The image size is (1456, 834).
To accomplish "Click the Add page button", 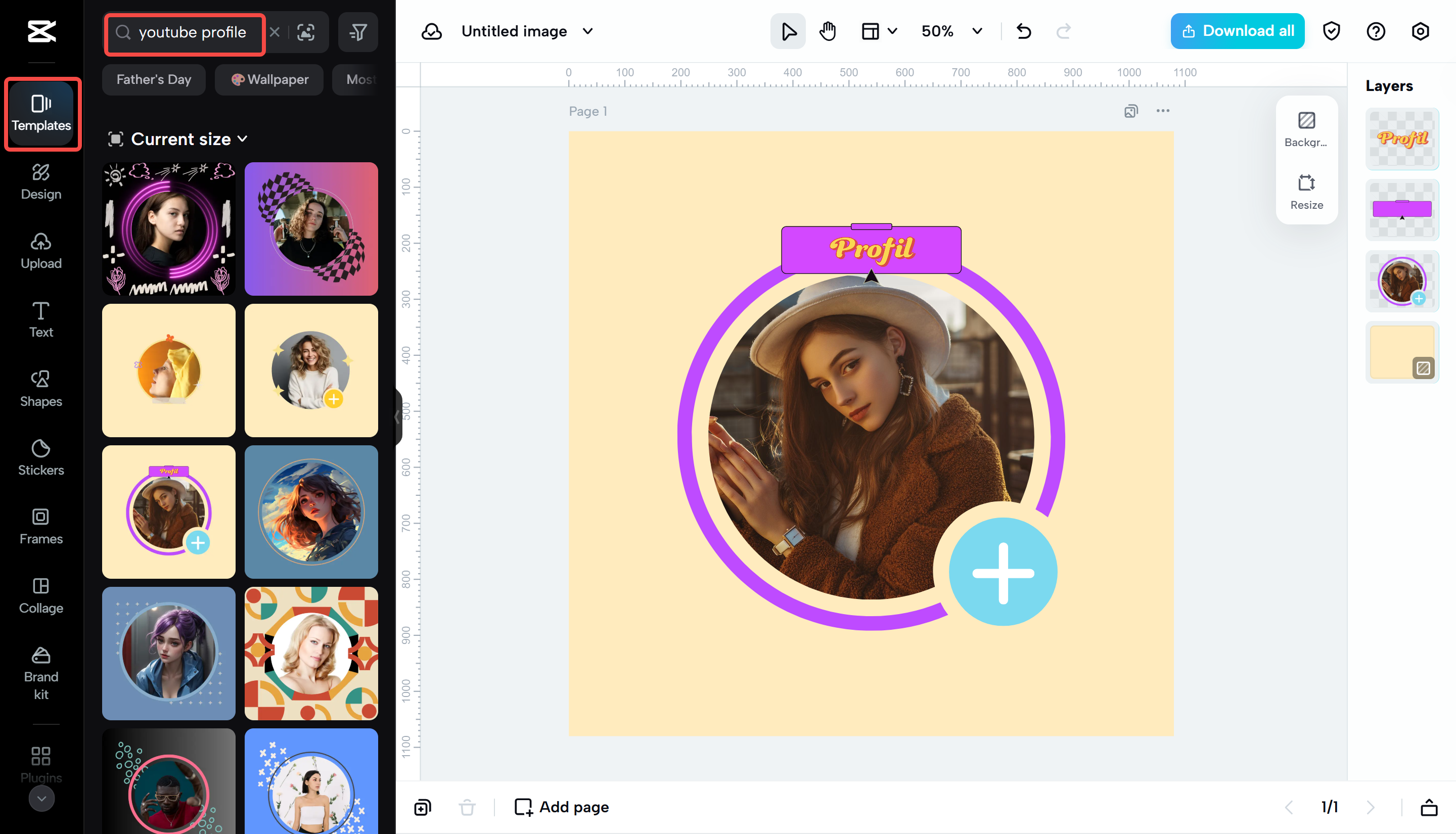I will (562, 807).
